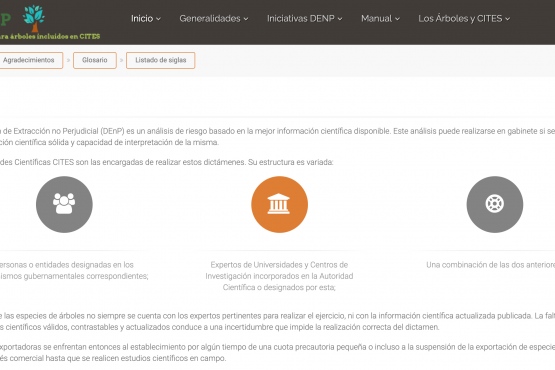Viewport: 555px width, 370px height.
Task: Expand the Los Árboles y CITES chevron
Action: tap(507, 19)
